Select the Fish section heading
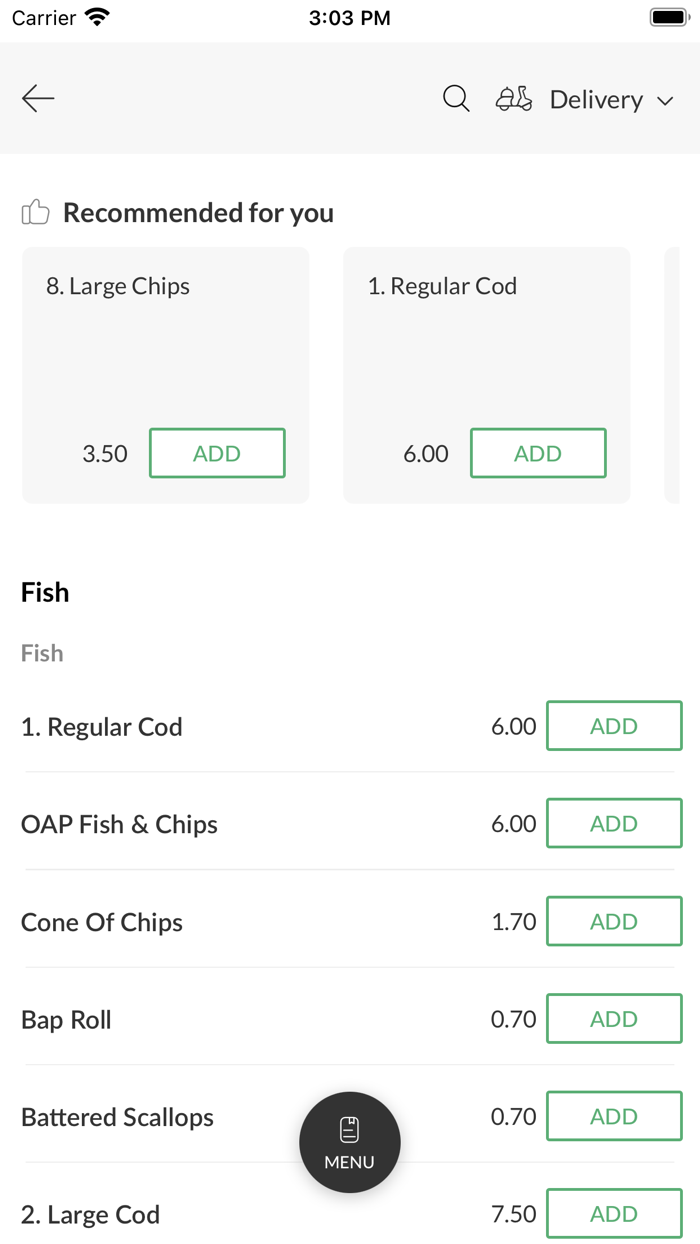The image size is (700, 1244). tap(44, 592)
